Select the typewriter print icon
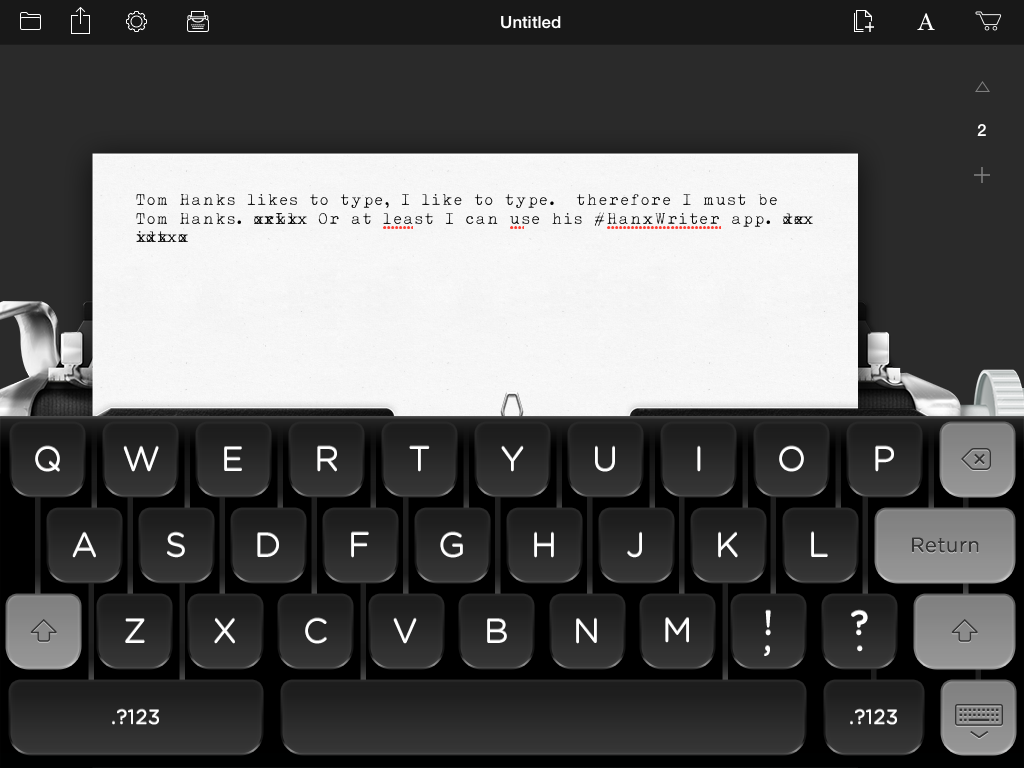 coord(198,21)
